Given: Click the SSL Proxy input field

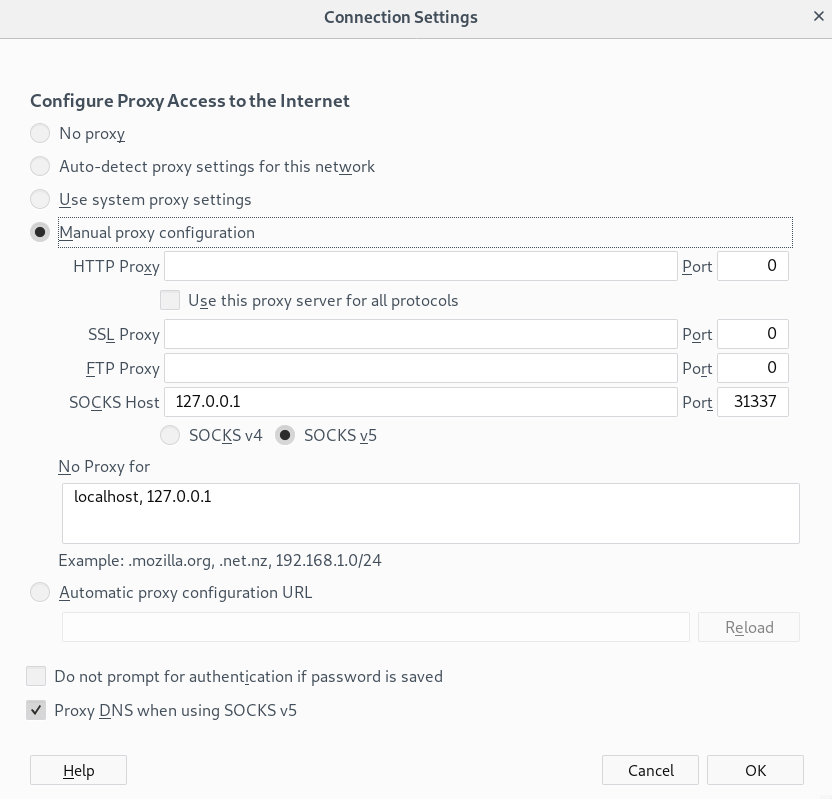Looking at the screenshot, I should [x=420, y=334].
